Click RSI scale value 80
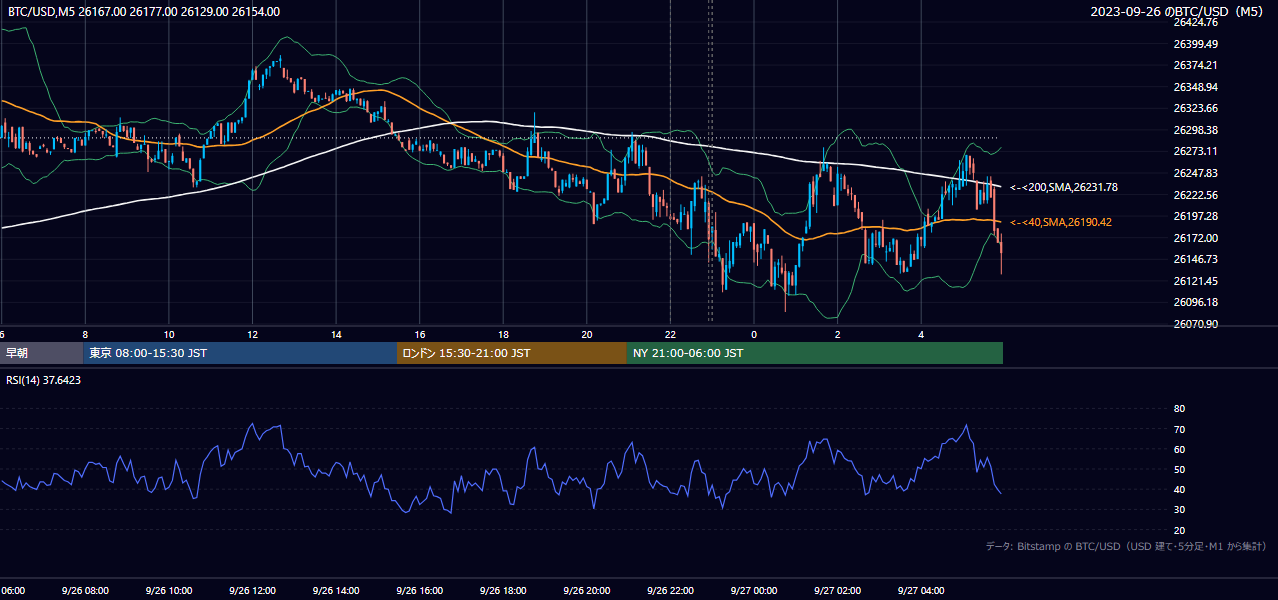Screen dimensions: 1278x600 click(1179, 409)
